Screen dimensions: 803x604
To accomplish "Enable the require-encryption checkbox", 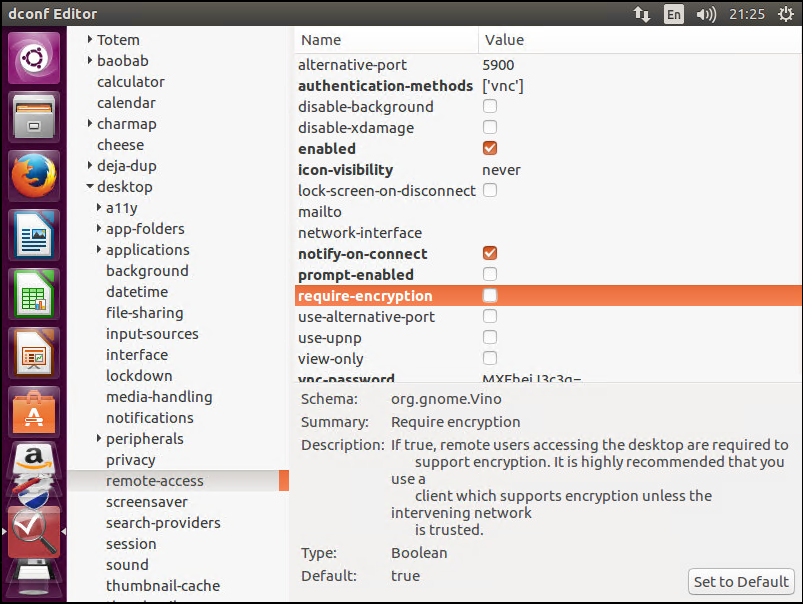I will [489, 295].
